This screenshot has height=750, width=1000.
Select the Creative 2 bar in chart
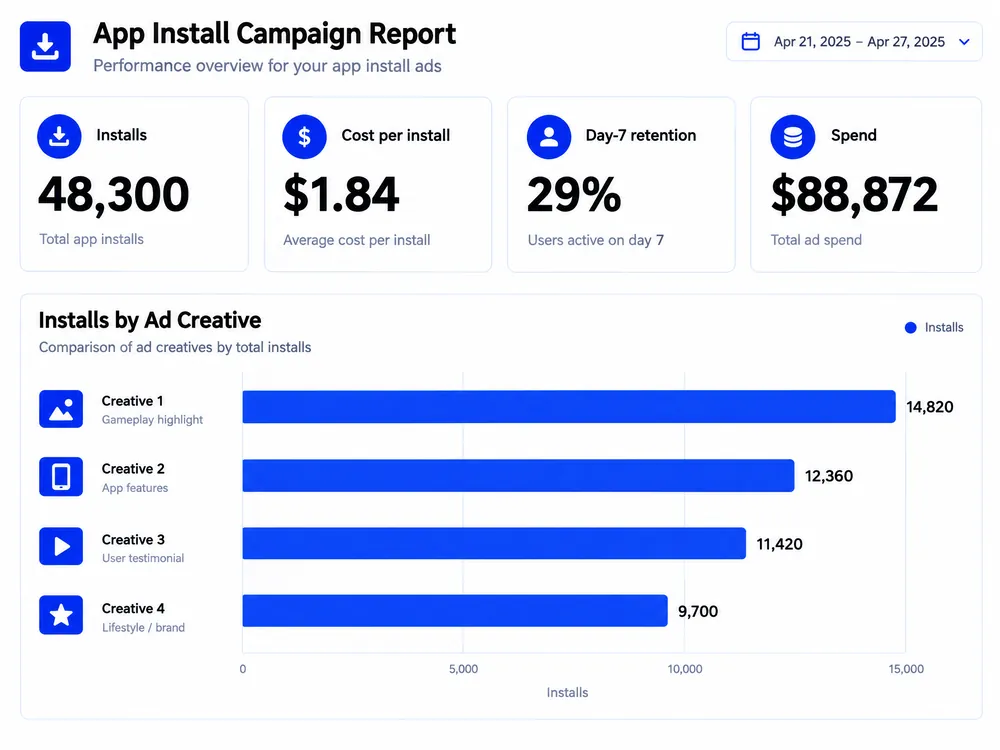518,476
